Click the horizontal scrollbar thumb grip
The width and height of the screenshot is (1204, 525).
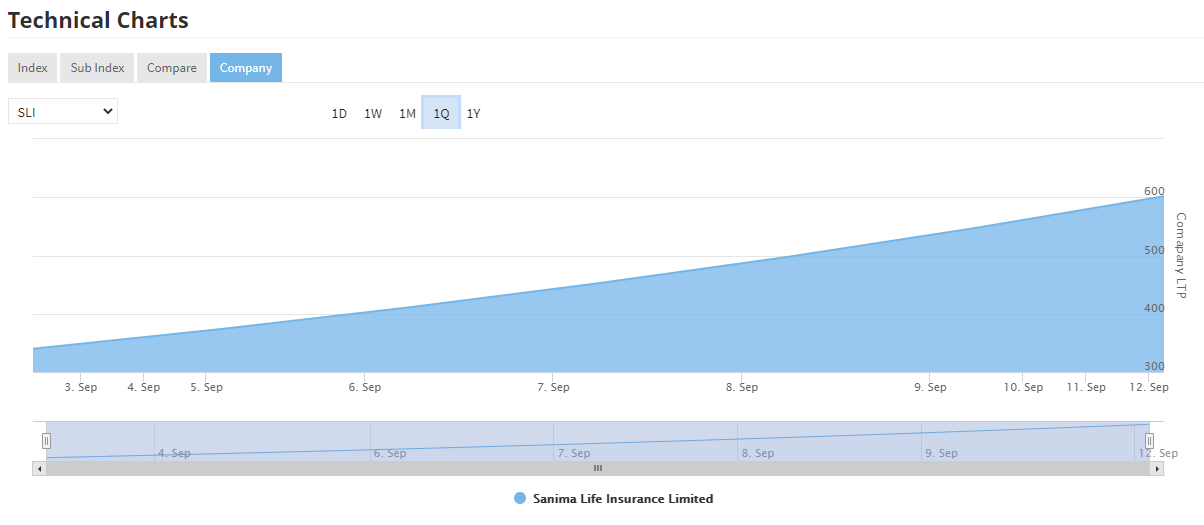598,468
